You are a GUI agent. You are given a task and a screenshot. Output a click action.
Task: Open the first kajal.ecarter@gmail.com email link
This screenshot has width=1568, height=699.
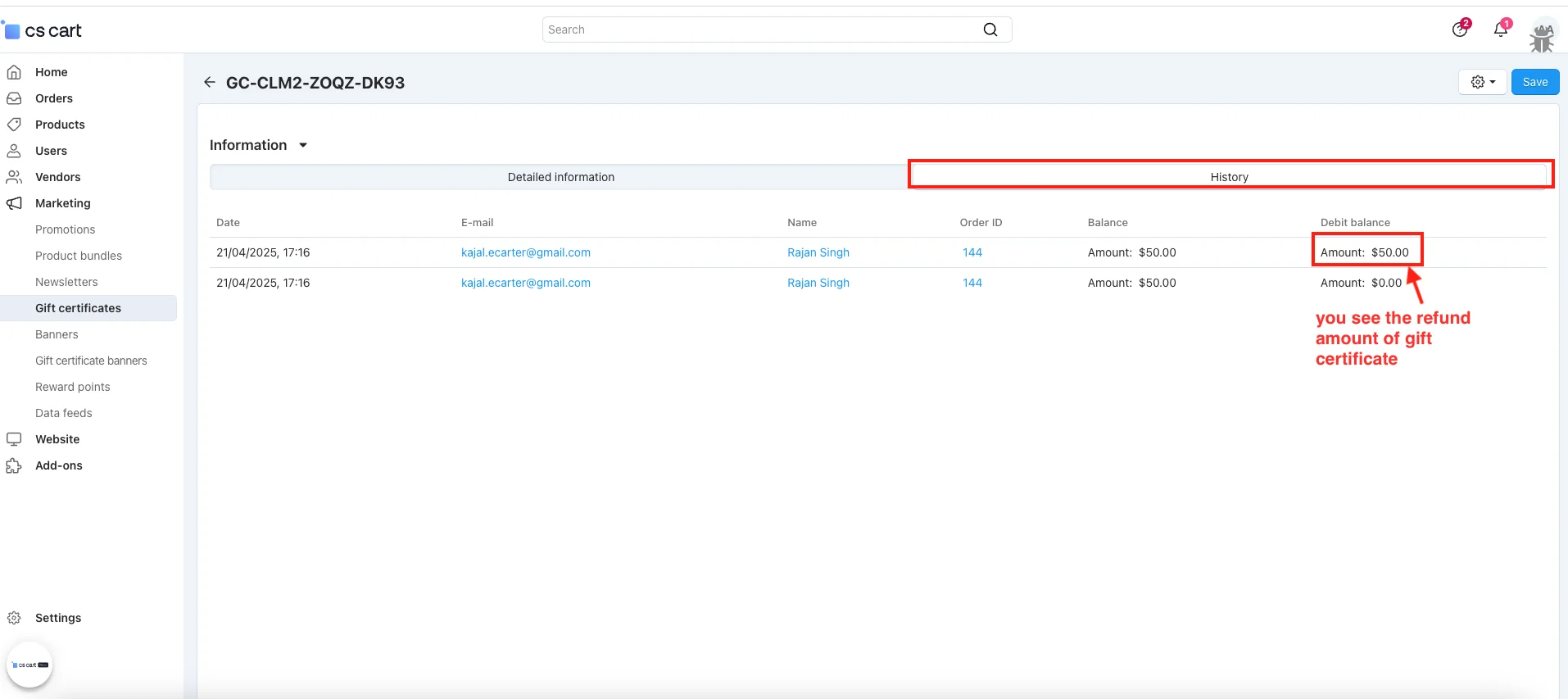tap(525, 252)
